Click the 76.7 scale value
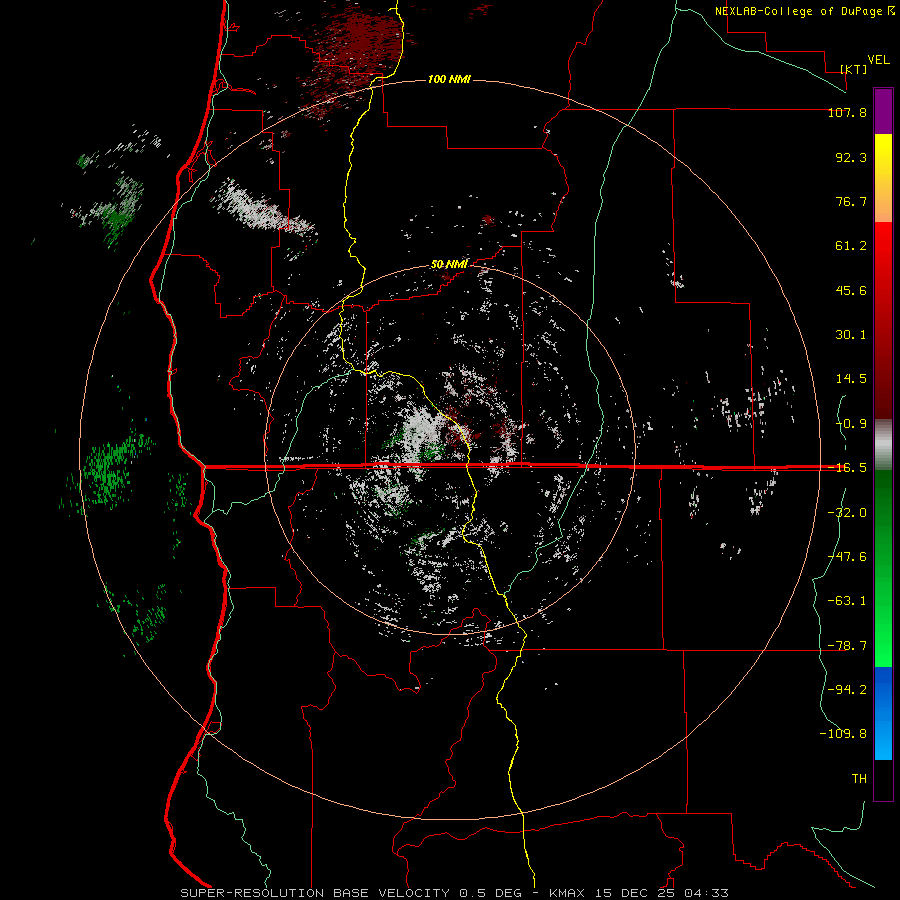Screen dimensions: 900x900 tap(851, 201)
